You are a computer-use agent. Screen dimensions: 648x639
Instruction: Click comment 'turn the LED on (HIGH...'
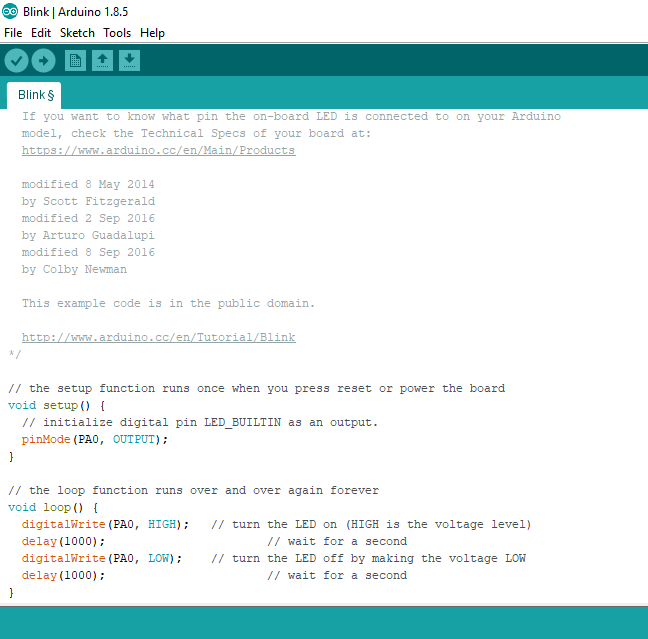pyautogui.click(x=371, y=525)
